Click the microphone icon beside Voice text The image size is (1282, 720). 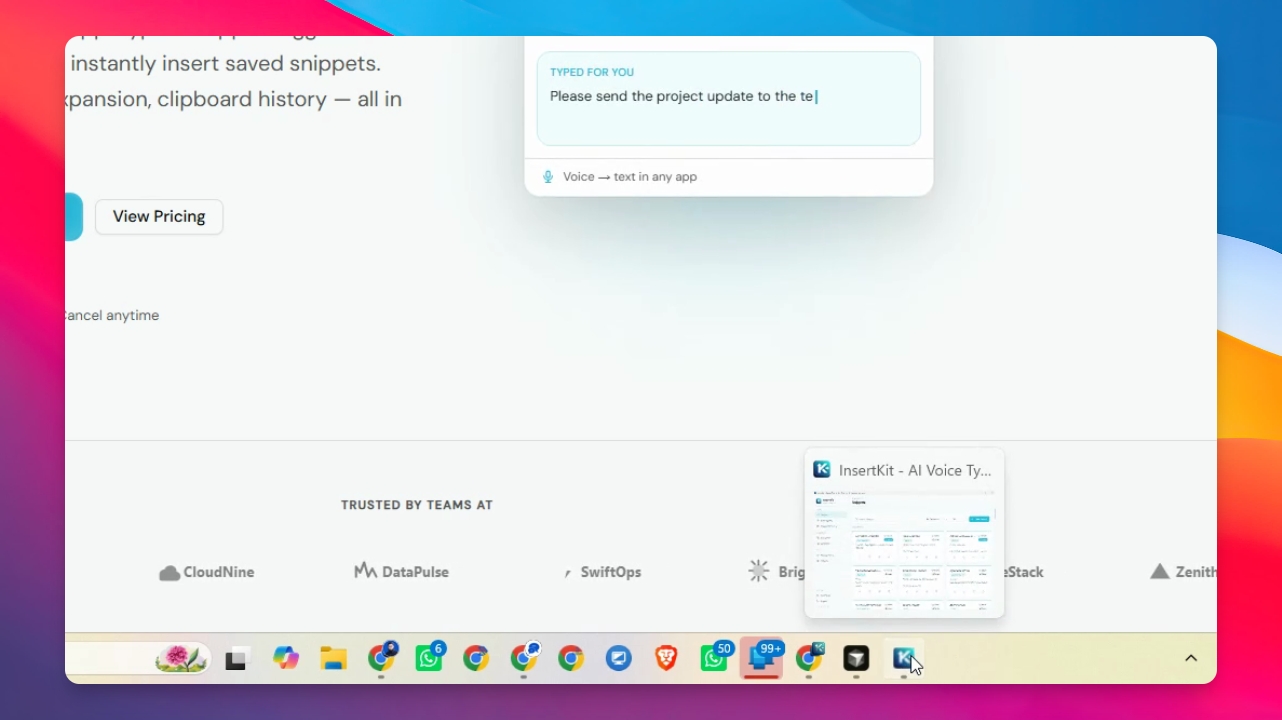pos(548,177)
